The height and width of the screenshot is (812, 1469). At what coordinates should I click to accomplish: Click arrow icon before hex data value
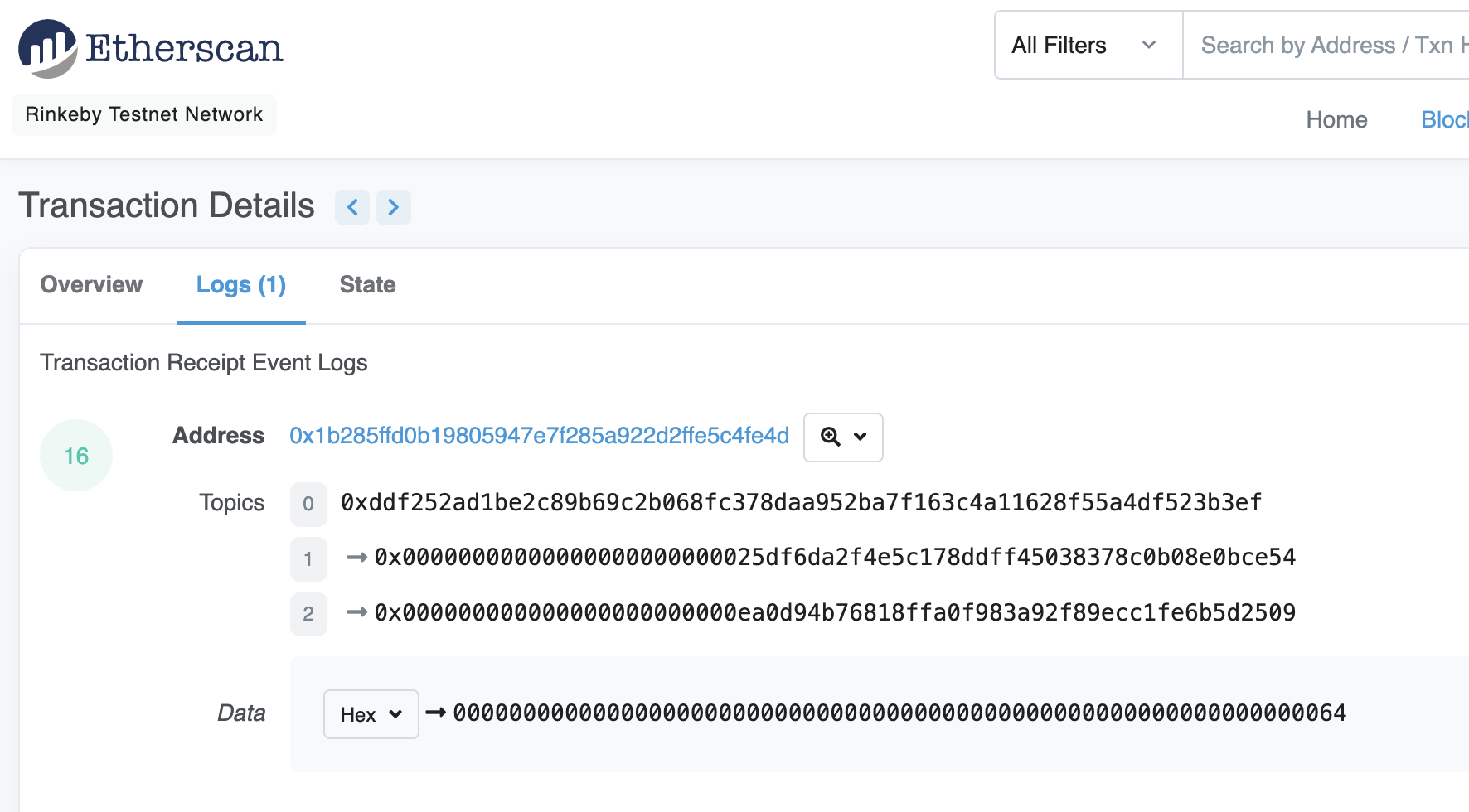tap(436, 713)
